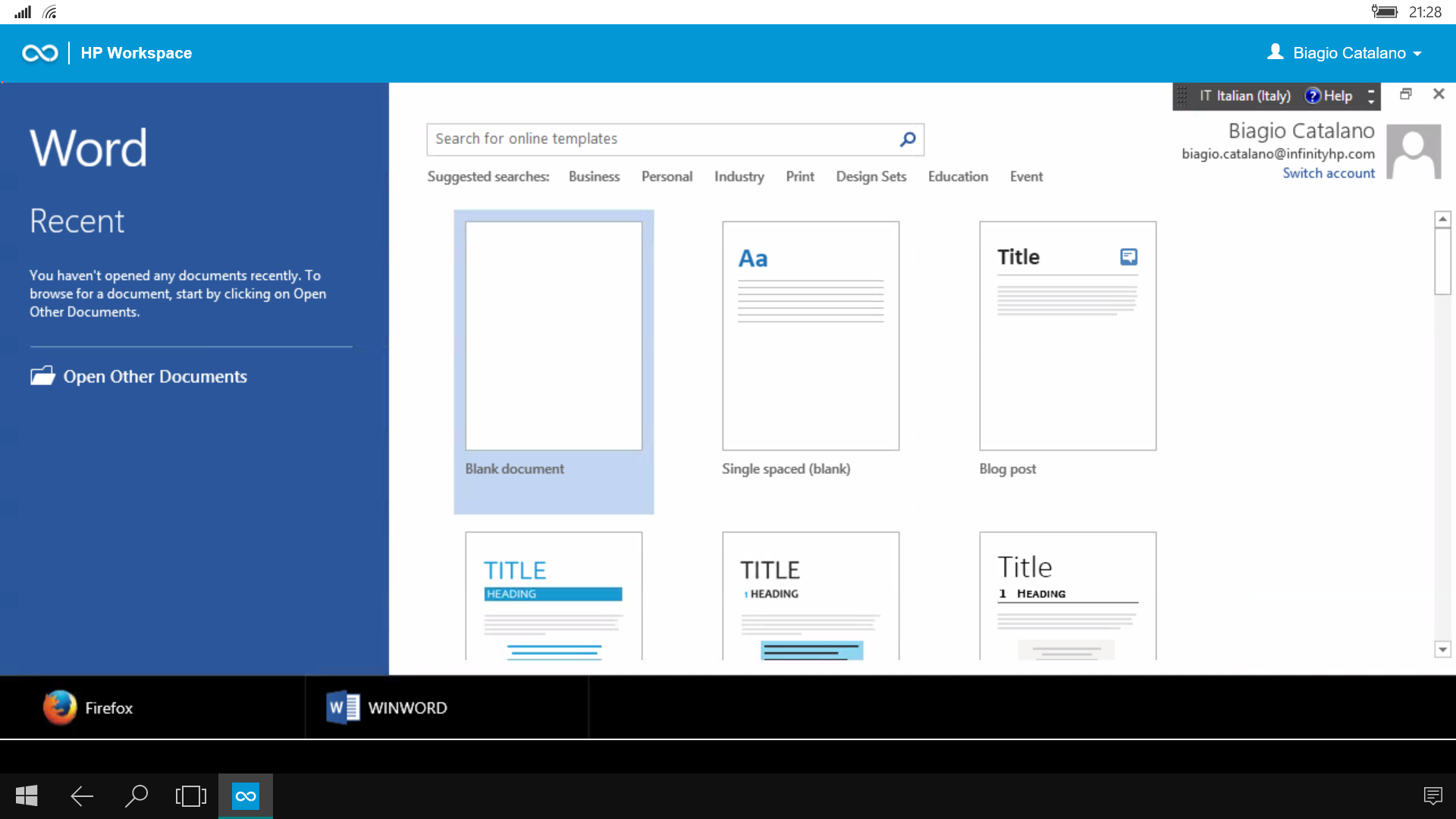Open Task View in taskbar

tap(191, 795)
